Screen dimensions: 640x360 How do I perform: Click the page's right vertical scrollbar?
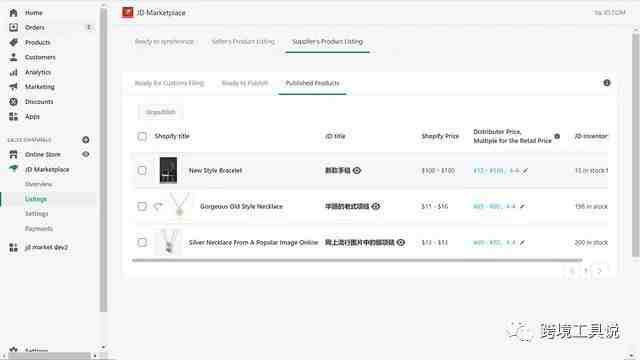coord(636,145)
